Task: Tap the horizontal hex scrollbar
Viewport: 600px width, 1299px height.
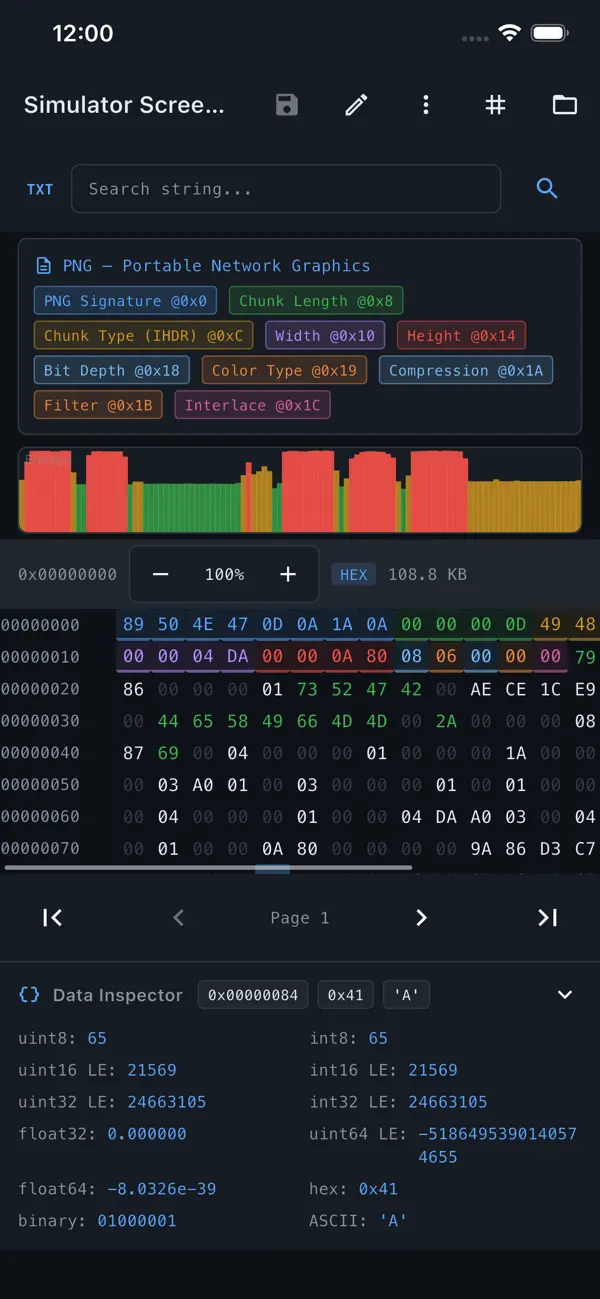Action: [x=208, y=868]
